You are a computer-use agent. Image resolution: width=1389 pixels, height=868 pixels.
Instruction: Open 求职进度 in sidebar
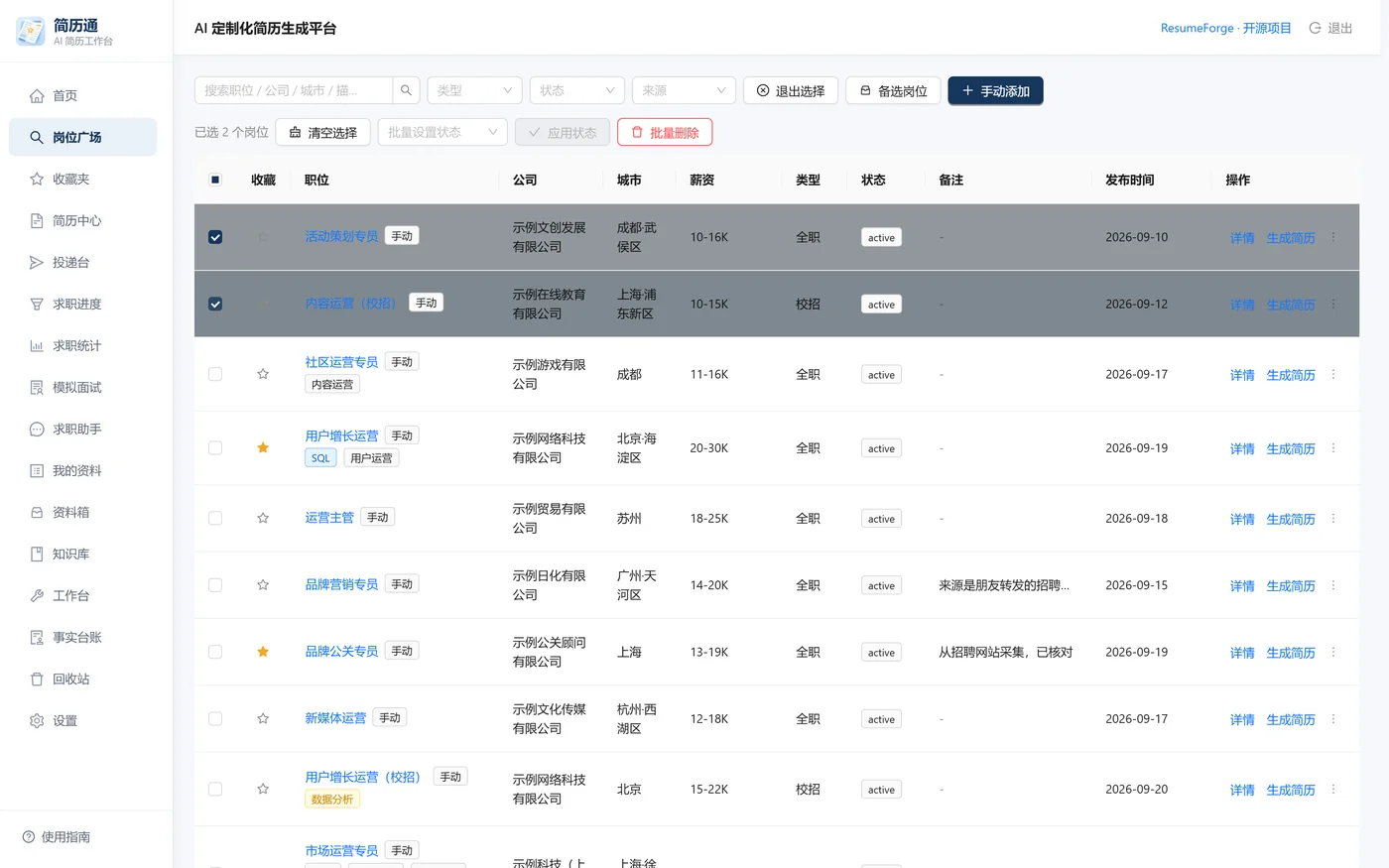click(83, 304)
